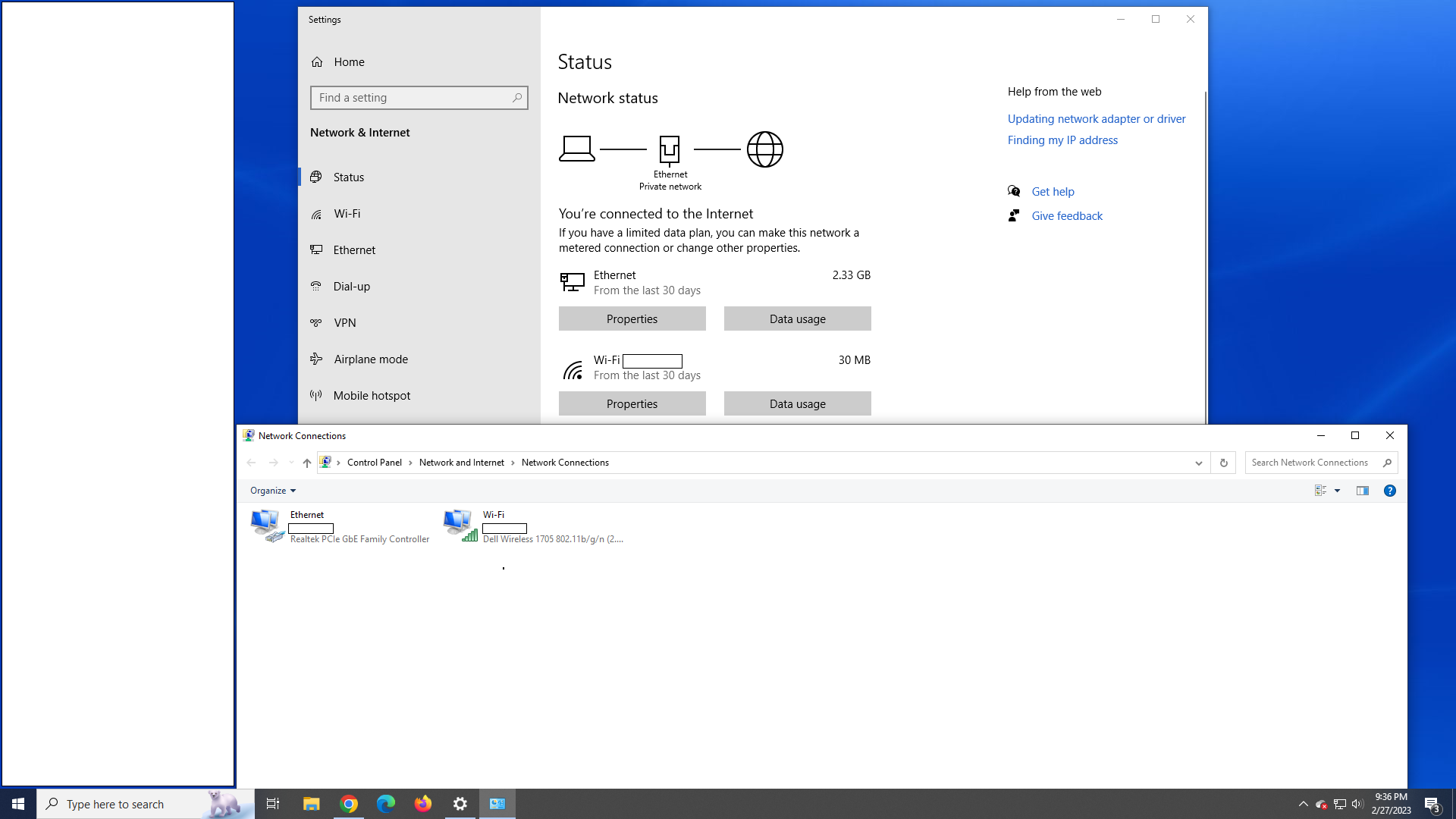Open the Organize dropdown menu
Viewport: 1456px width, 819px height.
pos(273,491)
